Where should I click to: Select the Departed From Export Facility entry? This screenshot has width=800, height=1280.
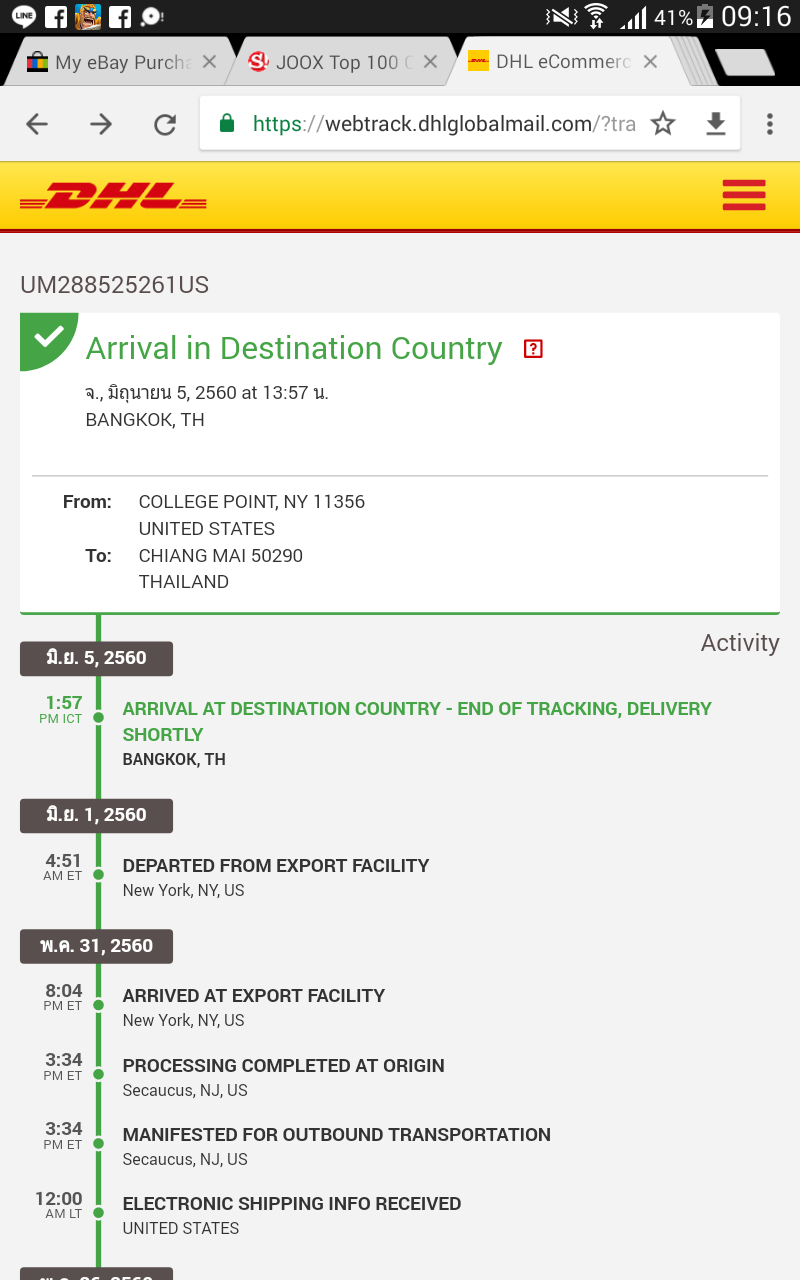click(276, 877)
